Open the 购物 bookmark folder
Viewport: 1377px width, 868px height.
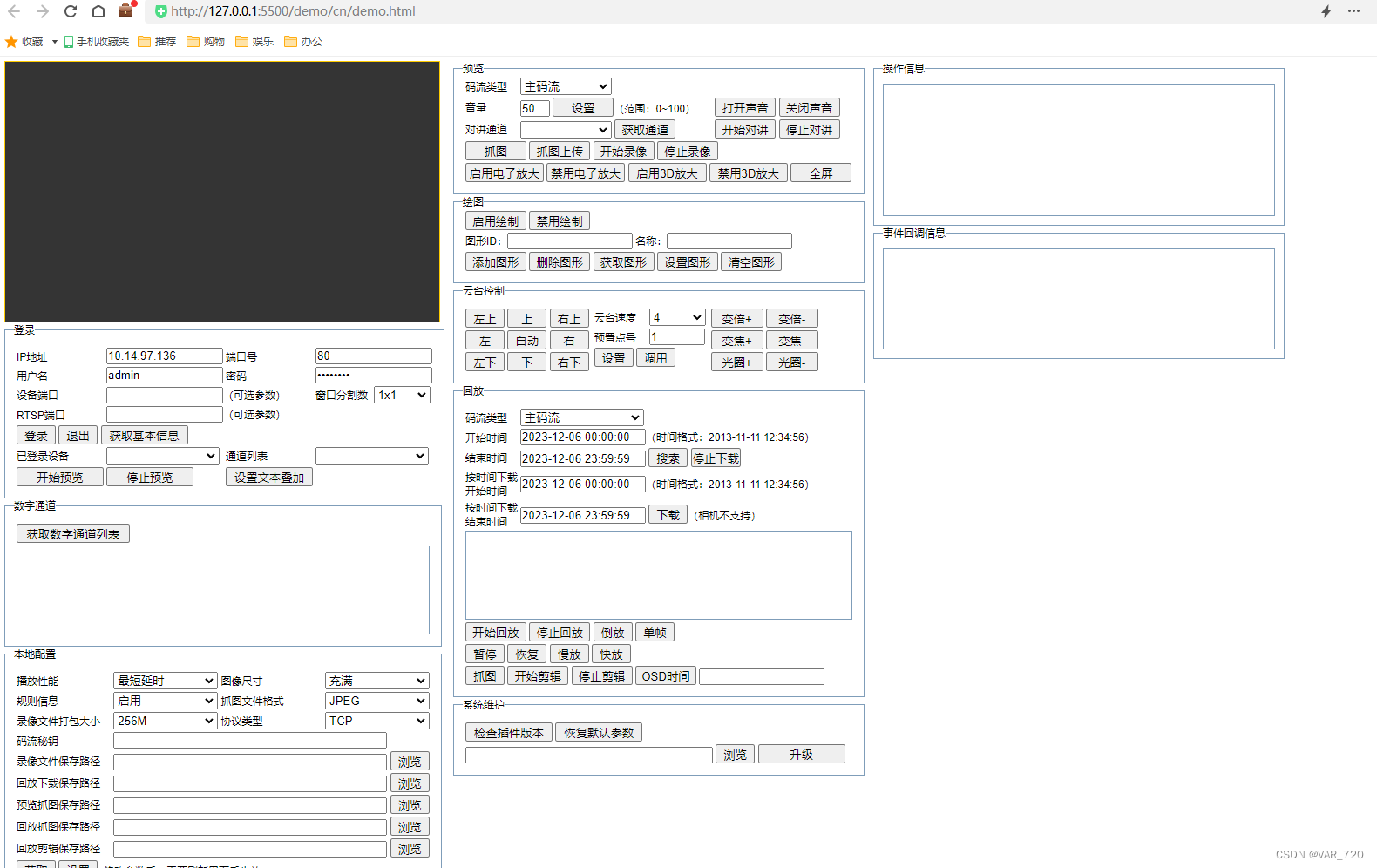tap(206, 41)
